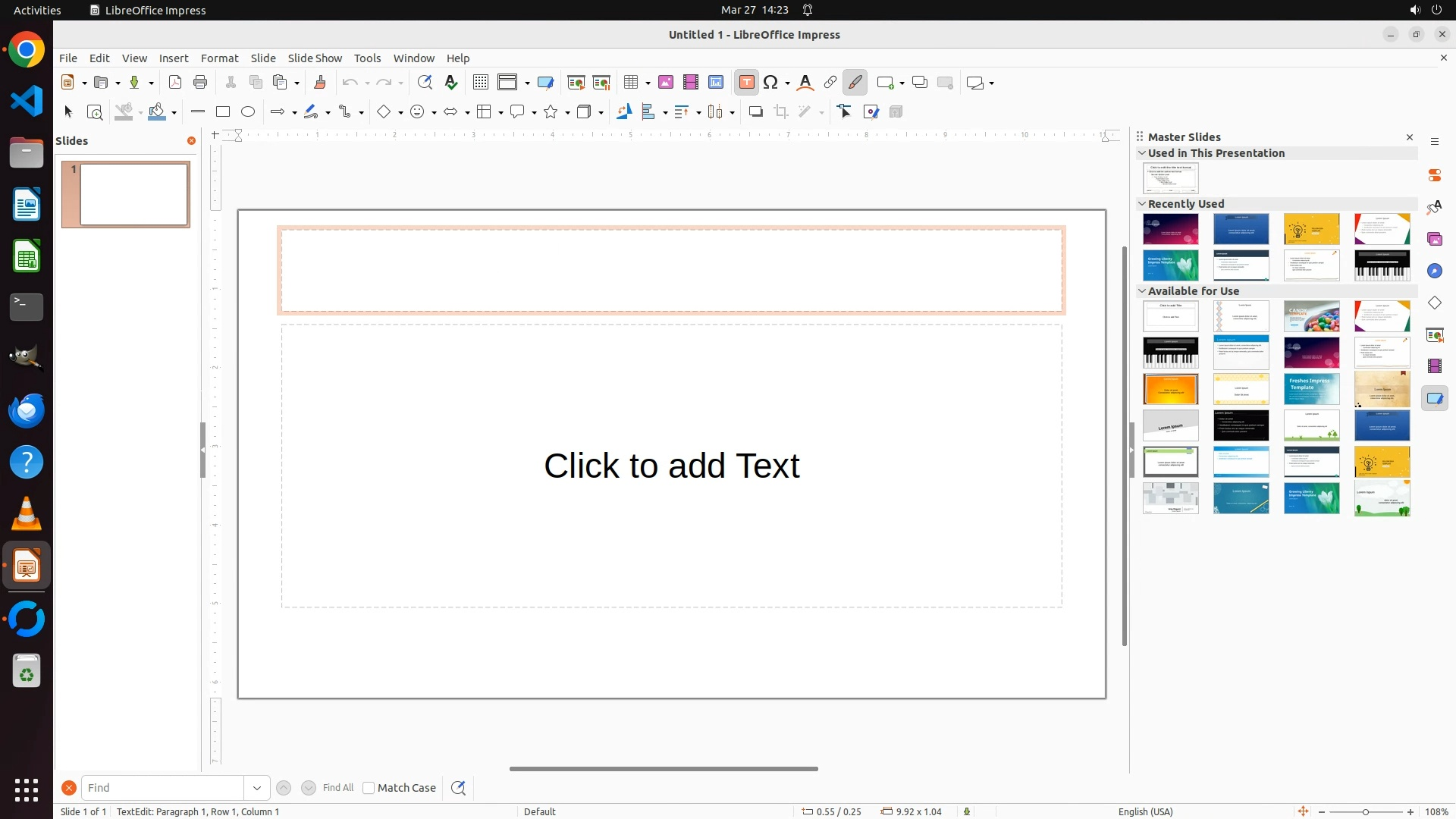Open the Find field history dropdown

[x=257, y=788]
